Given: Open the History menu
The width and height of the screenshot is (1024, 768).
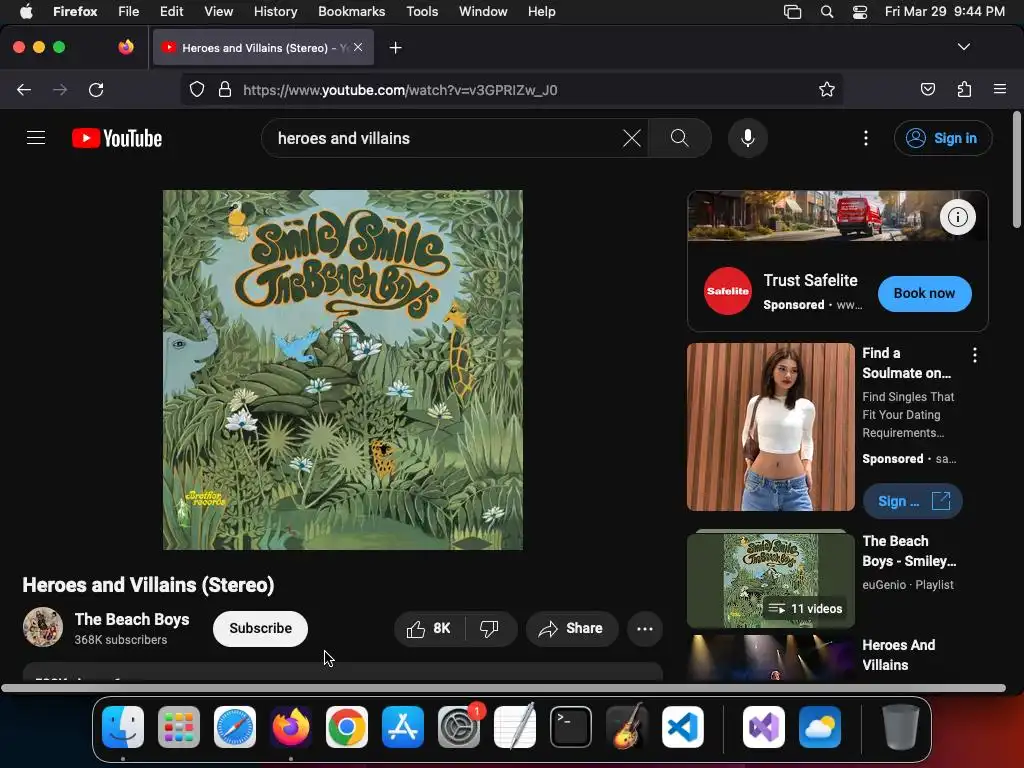Looking at the screenshot, I should pos(275,12).
